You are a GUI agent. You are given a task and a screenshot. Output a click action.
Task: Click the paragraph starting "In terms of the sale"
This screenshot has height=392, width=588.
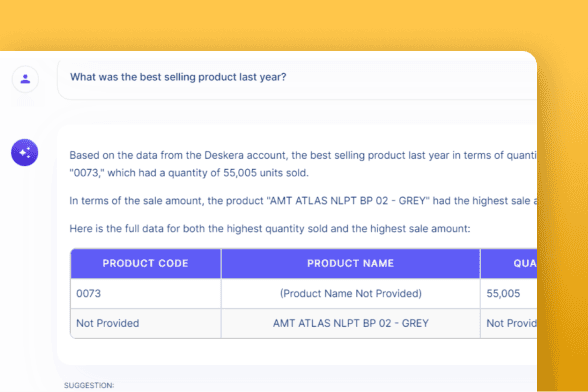[303, 201]
